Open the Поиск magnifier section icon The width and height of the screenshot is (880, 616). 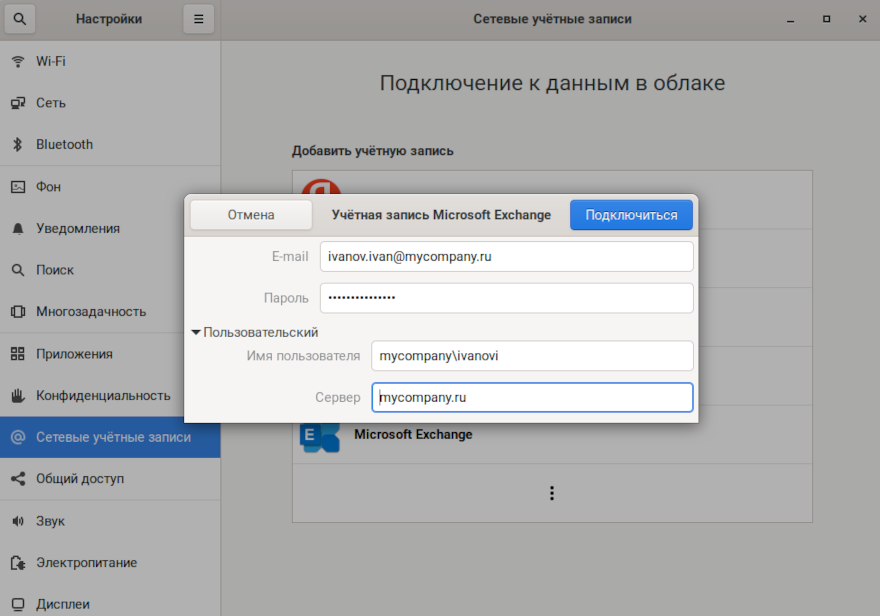[x=17, y=270]
